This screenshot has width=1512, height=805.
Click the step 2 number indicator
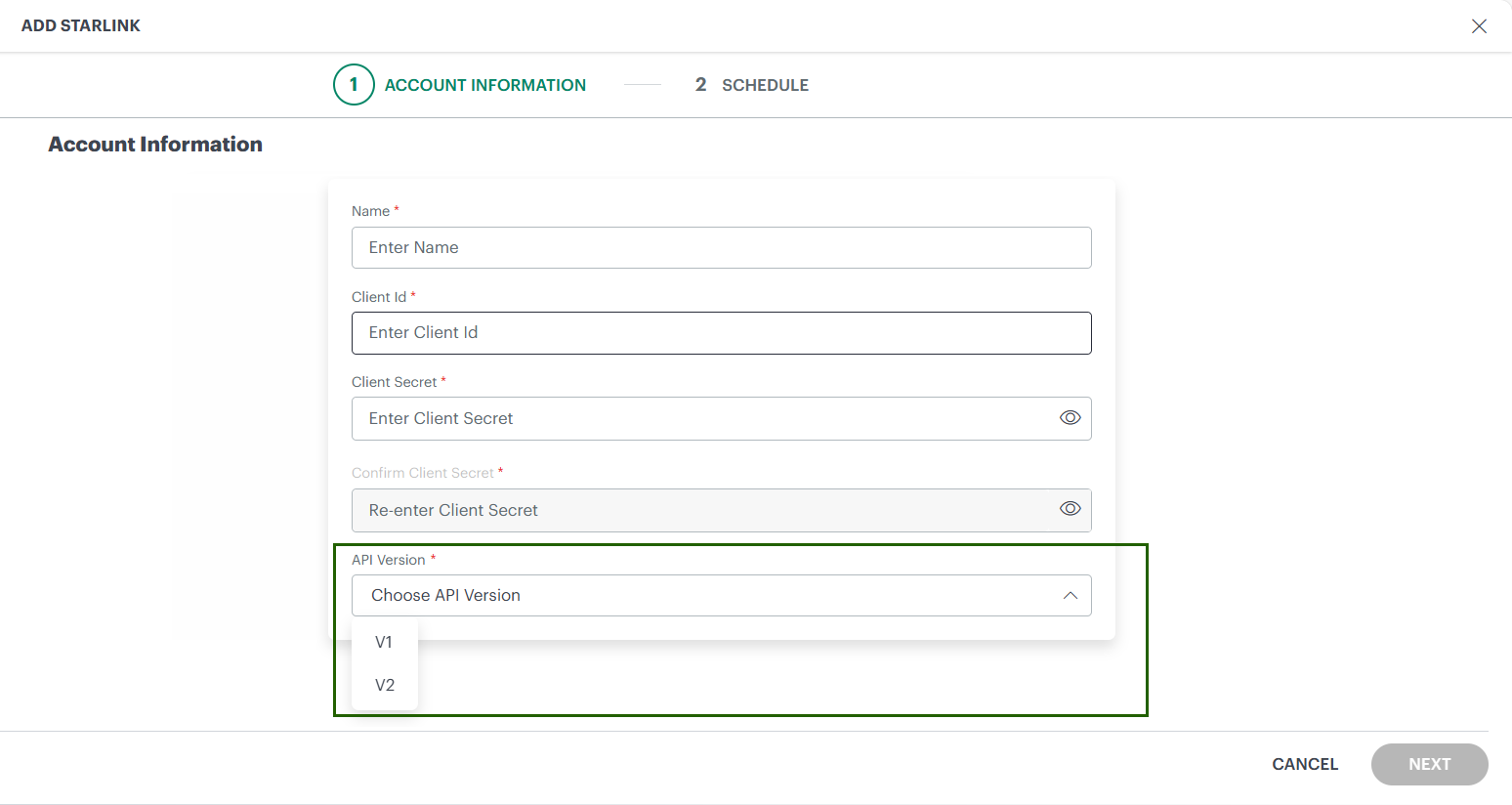700,85
